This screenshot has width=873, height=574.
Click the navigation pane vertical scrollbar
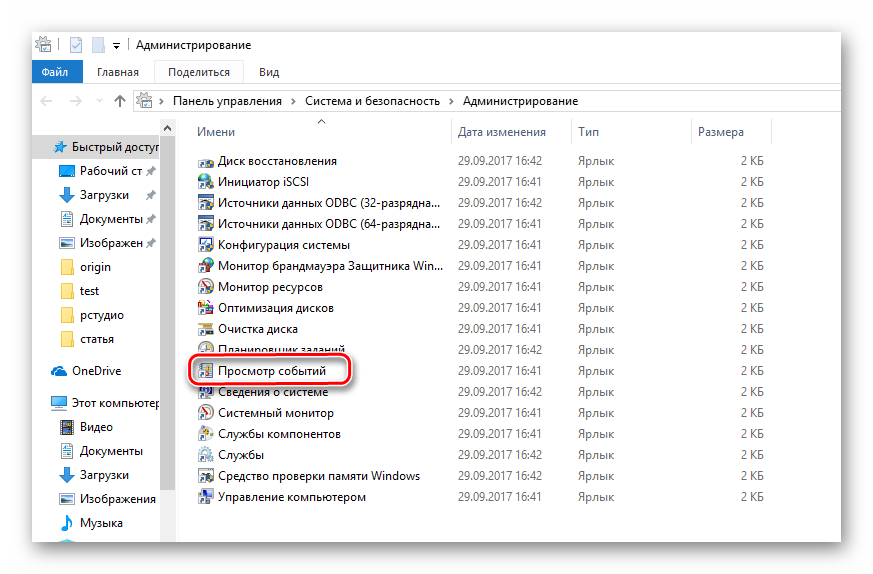167,300
